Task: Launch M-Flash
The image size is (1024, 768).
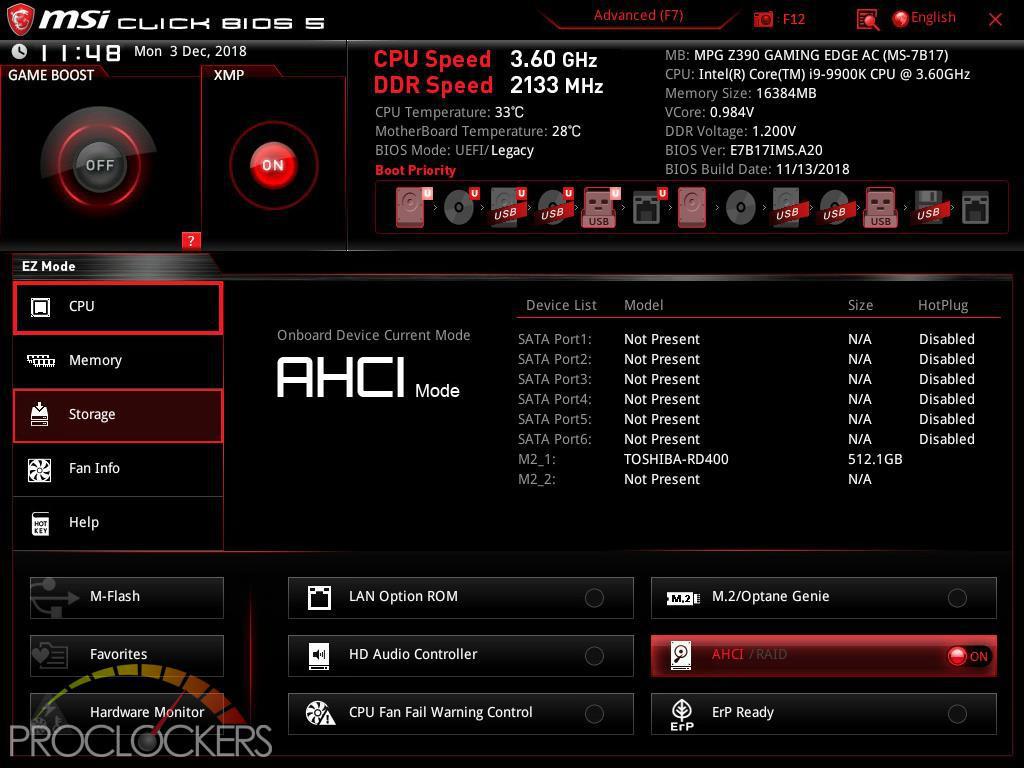Action: [x=127, y=598]
